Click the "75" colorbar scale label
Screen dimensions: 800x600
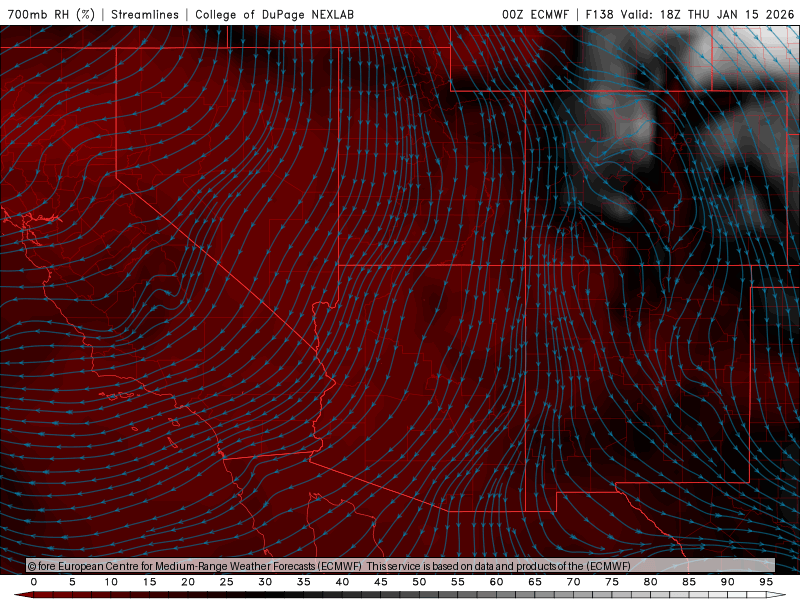(612, 582)
